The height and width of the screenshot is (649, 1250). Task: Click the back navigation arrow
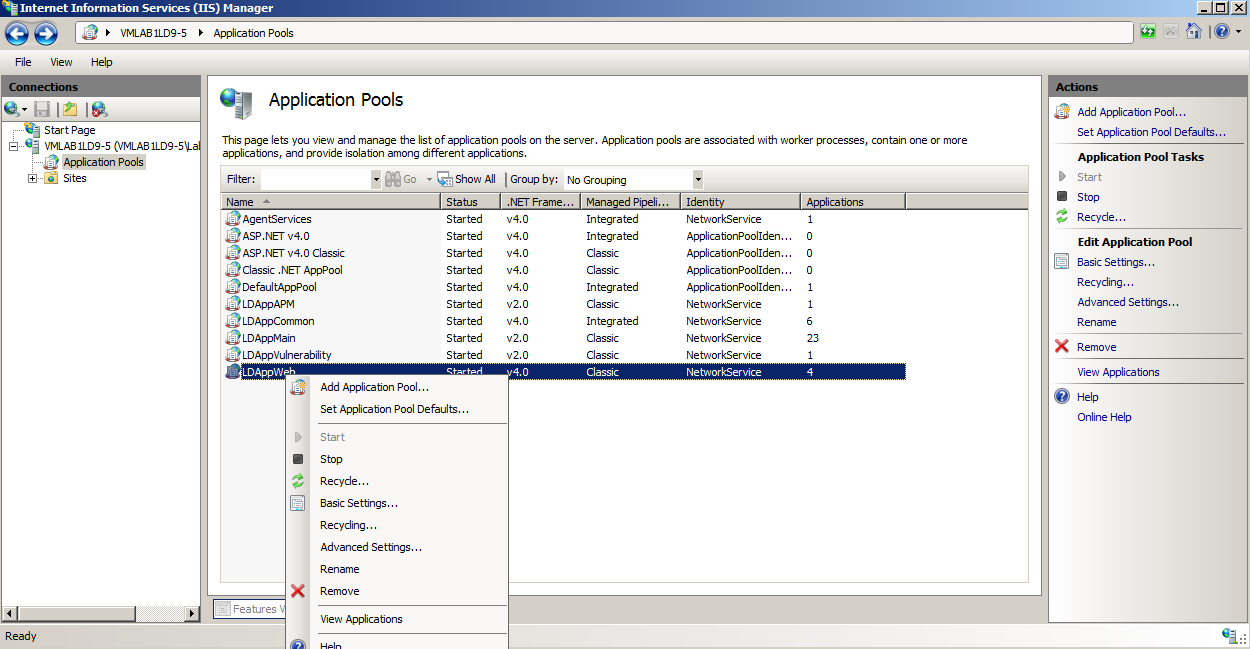pyautogui.click(x=16, y=33)
